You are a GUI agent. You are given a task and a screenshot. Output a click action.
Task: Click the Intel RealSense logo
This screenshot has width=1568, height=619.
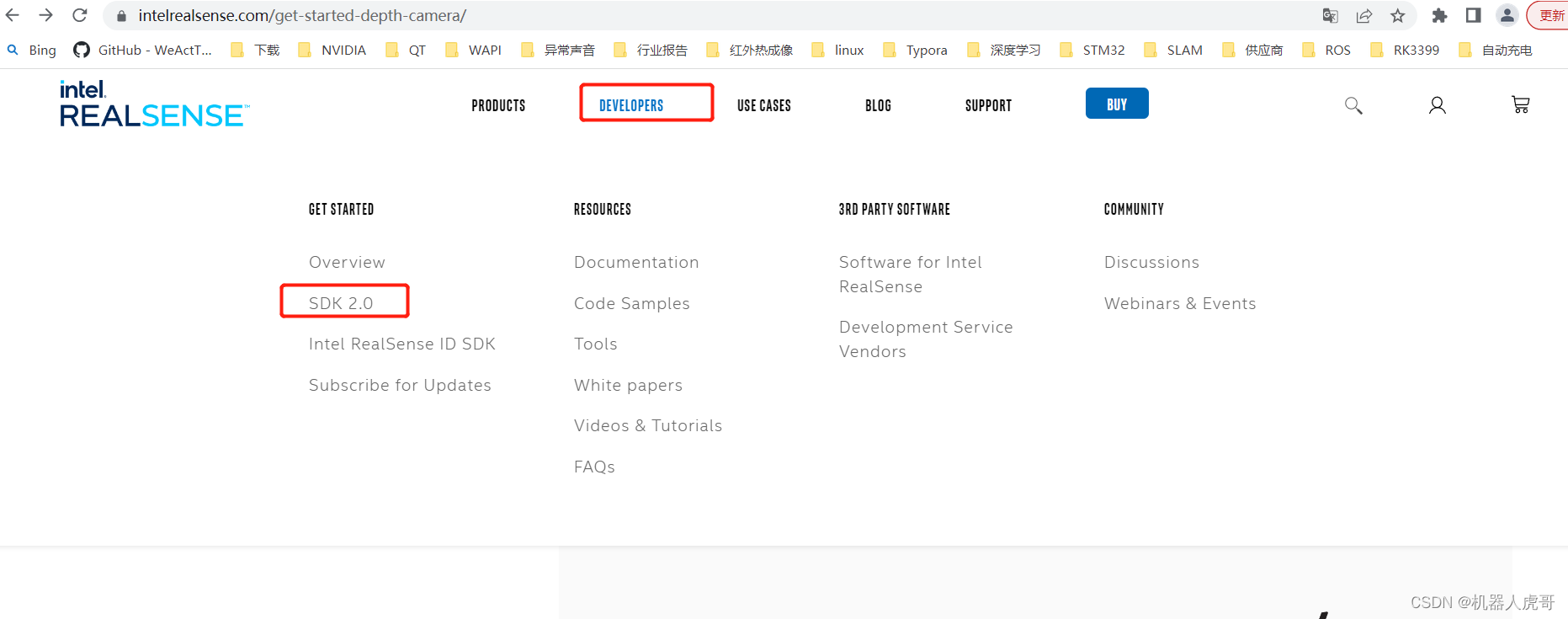click(x=155, y=104)
